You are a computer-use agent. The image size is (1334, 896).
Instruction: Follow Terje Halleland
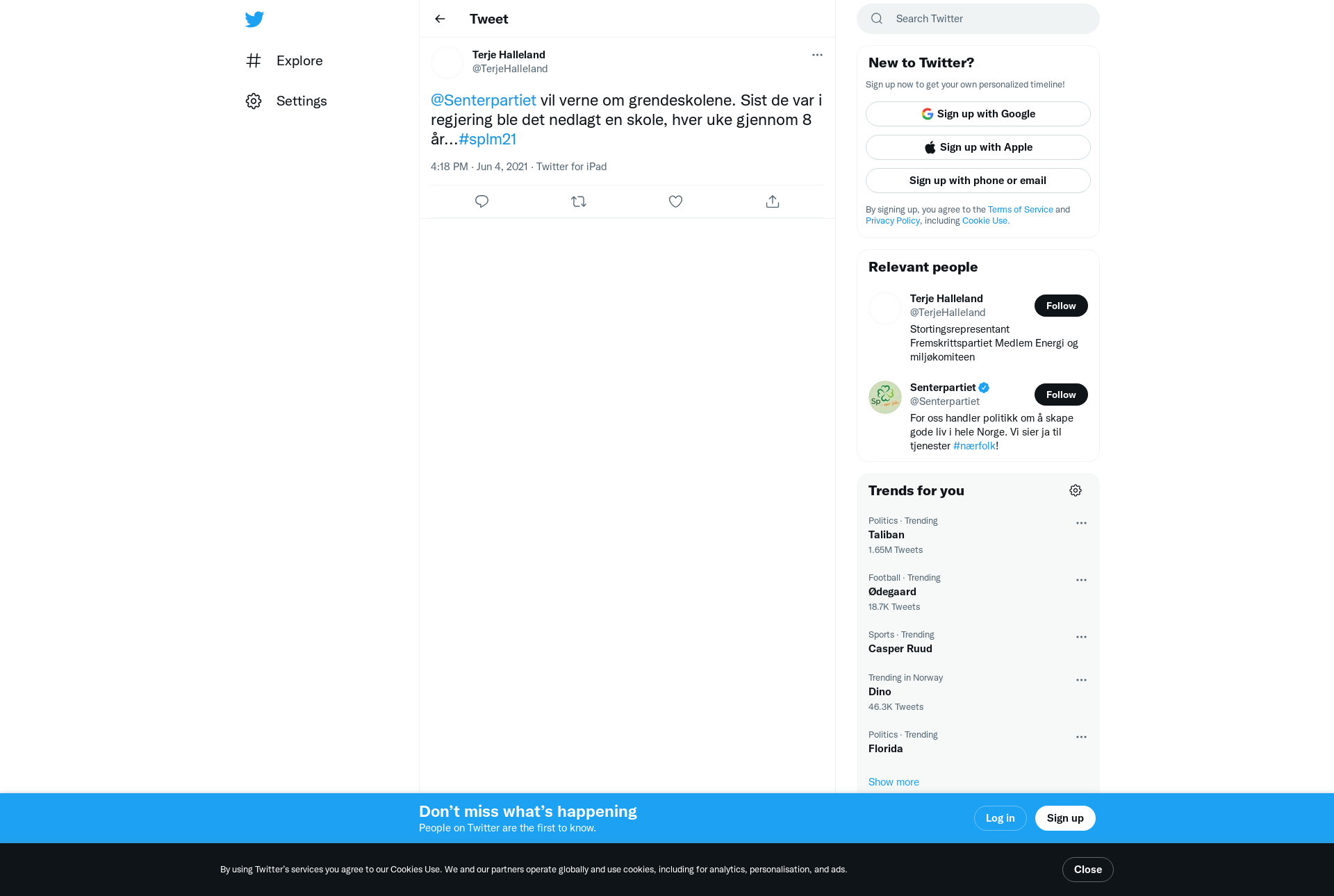coord(1061,306)
